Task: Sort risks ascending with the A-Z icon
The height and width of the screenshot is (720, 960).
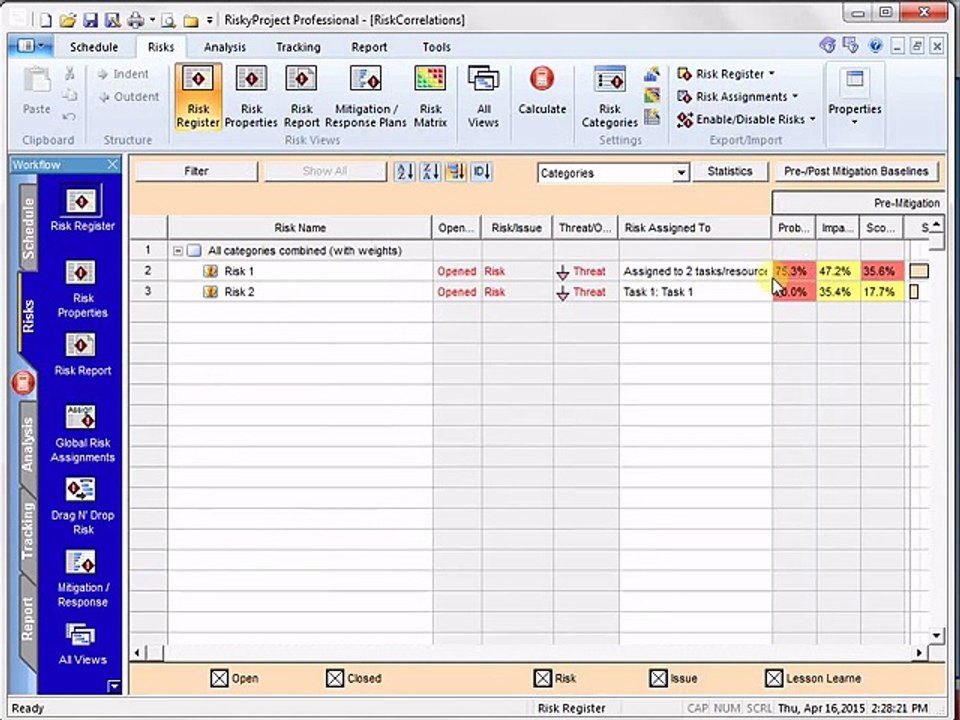Action: point(404,171)
